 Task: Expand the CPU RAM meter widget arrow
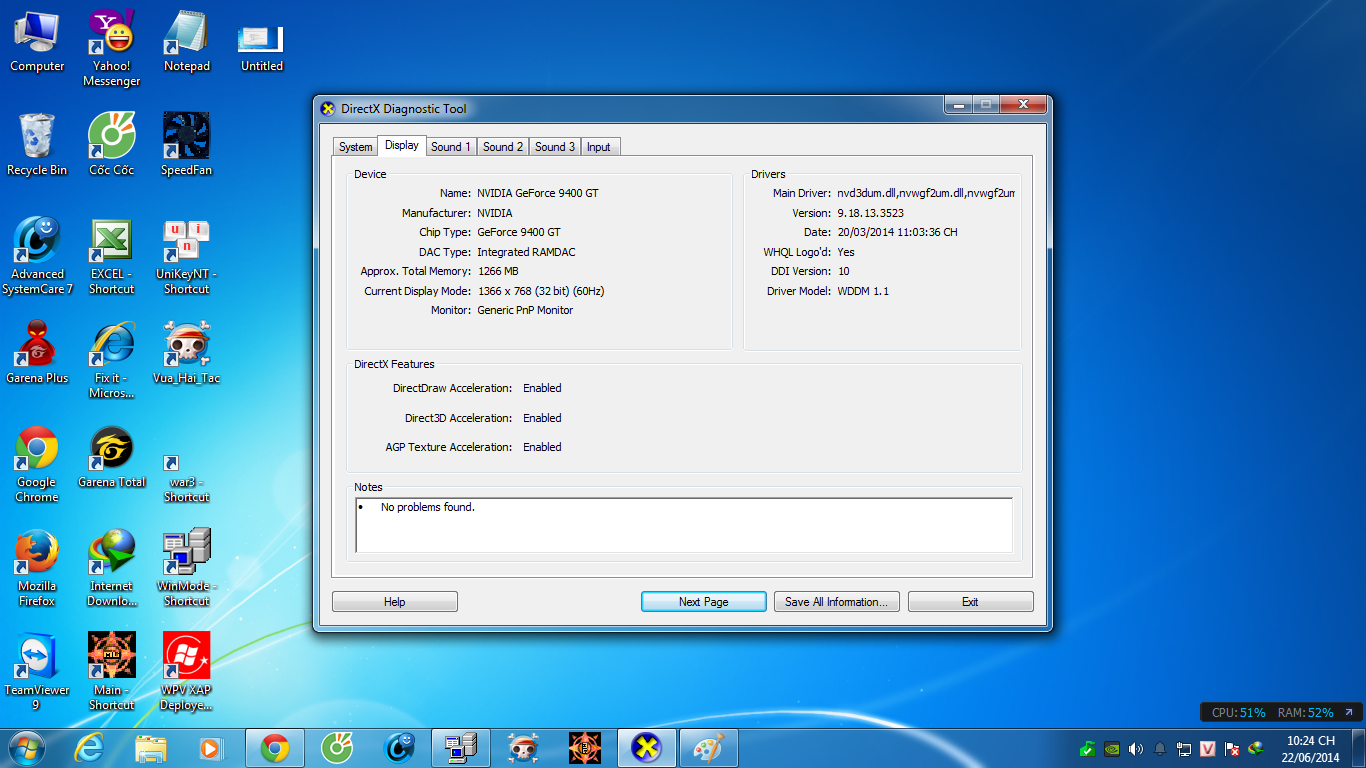click(x=1348, y=712)
